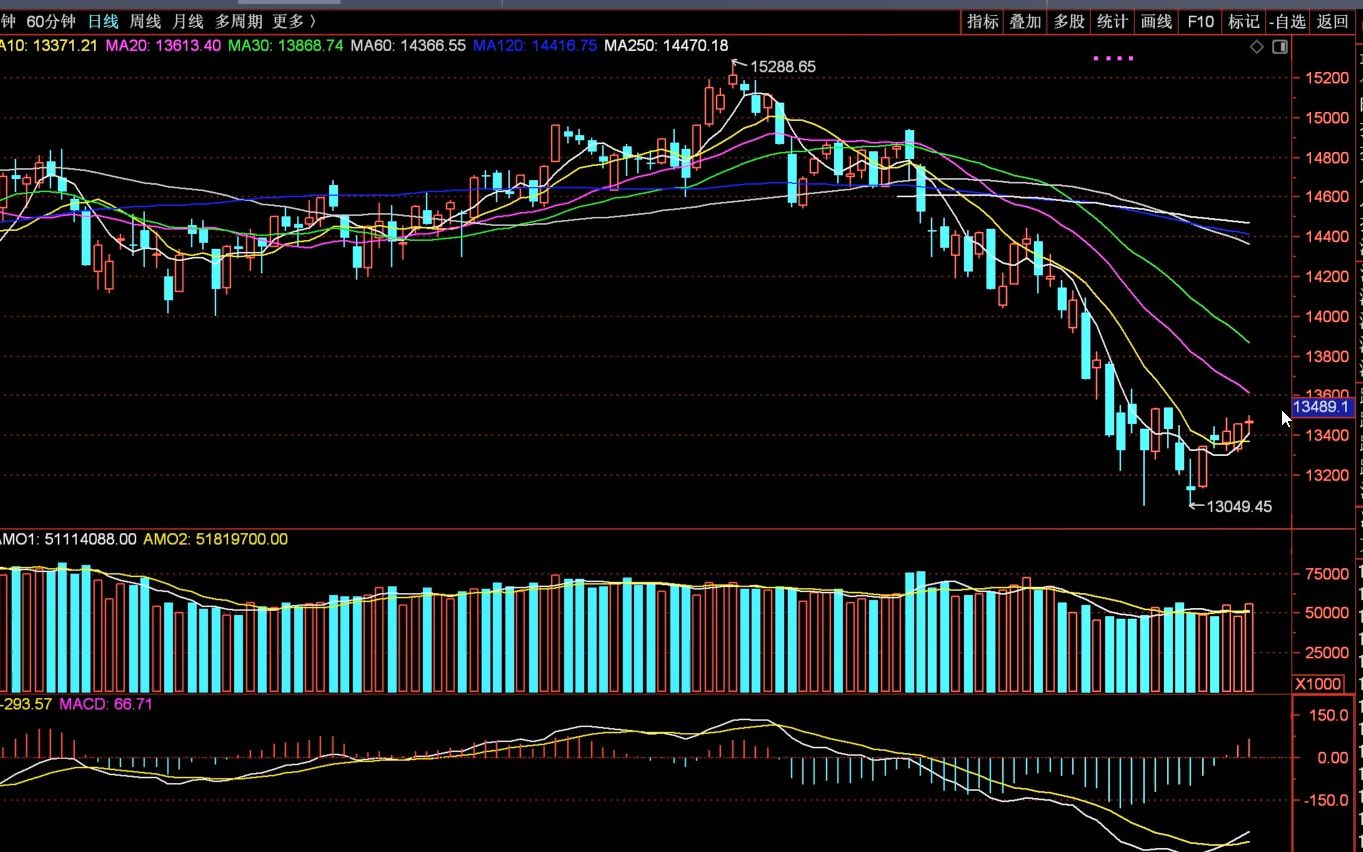
Task: Click the diamond marker icon
Action: coord(1257,47)
